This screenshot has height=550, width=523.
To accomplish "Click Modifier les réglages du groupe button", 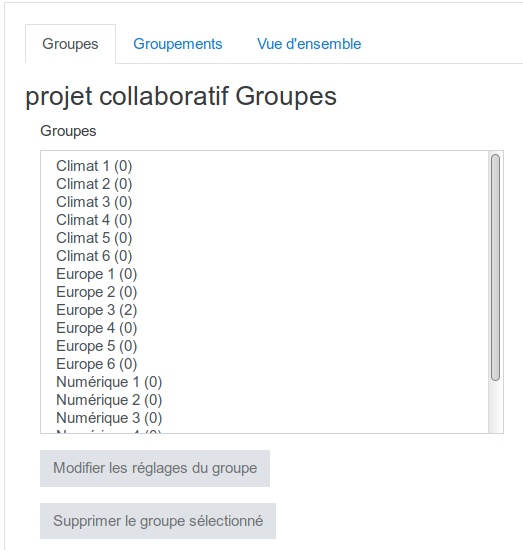I will (155, 468).
